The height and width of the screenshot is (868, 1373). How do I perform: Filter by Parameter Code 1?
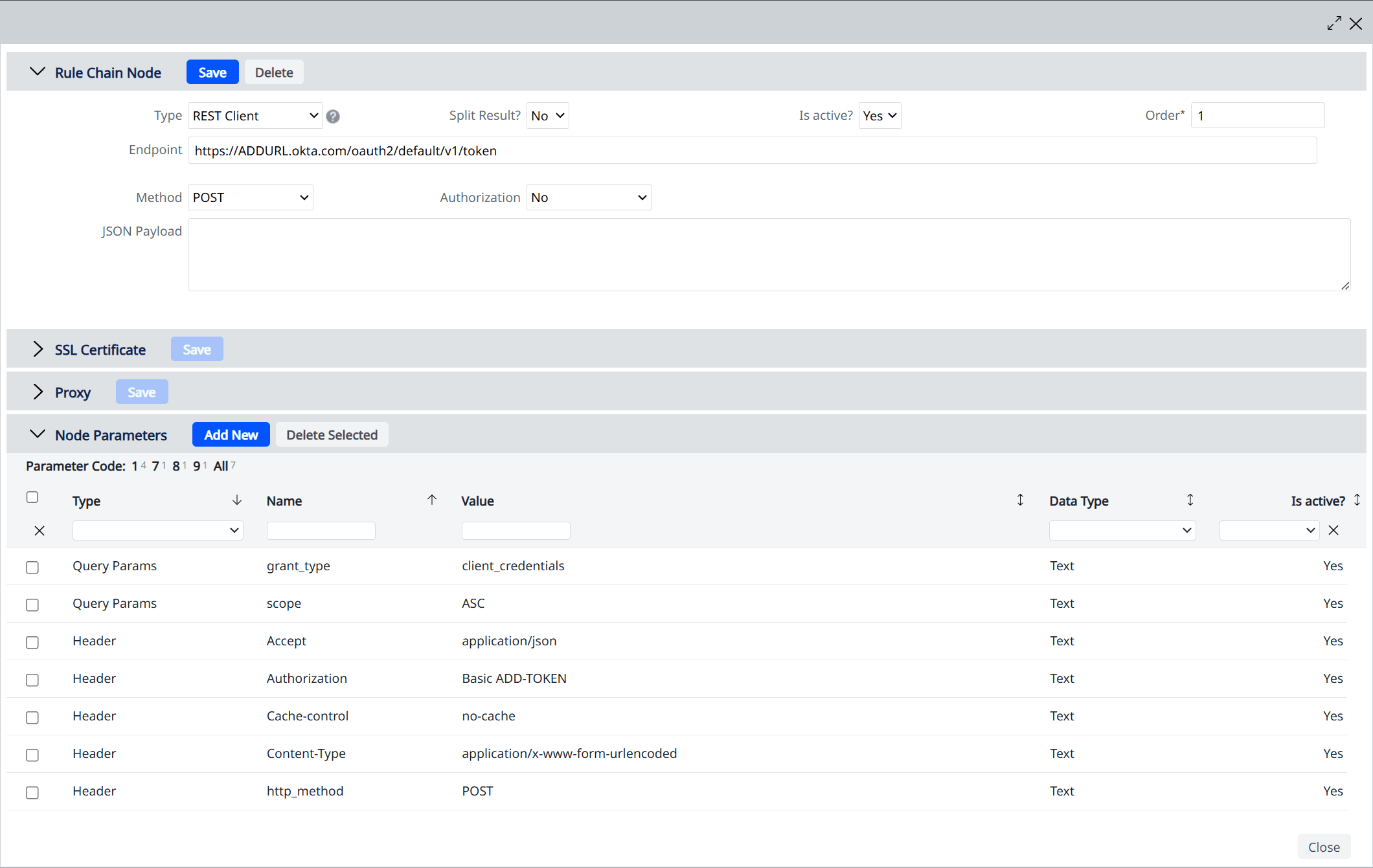135,466
